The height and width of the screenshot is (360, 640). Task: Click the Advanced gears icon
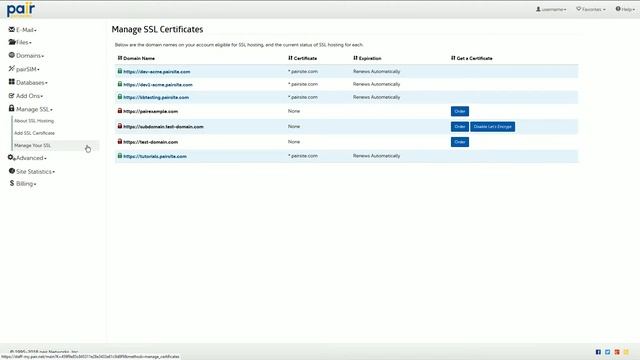click(11, 158)
